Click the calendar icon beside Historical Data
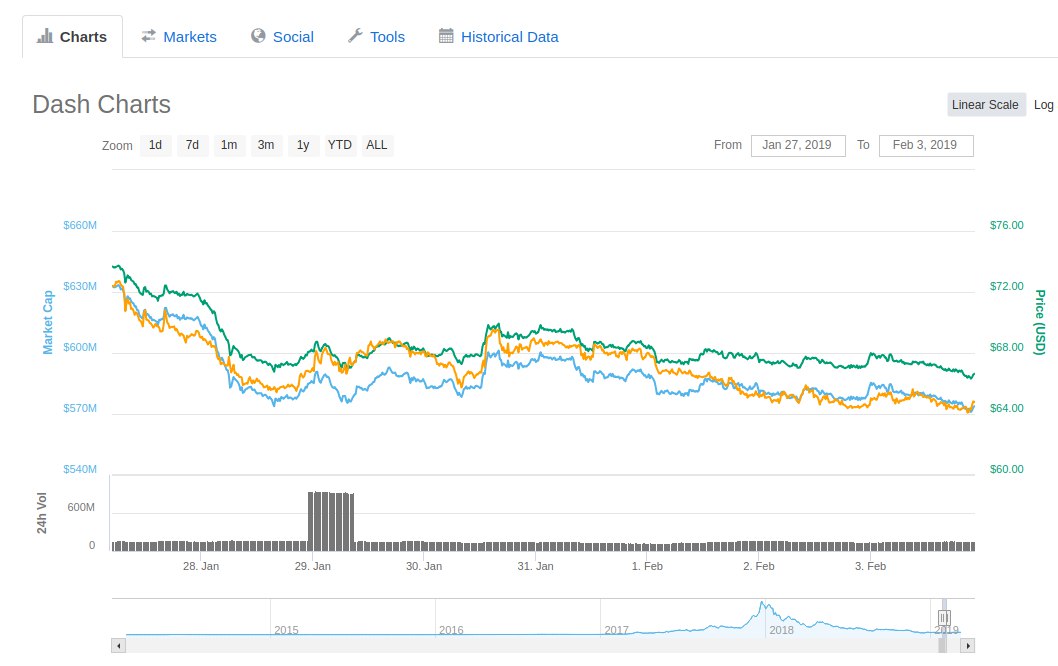The width and height of the screenshot is (1058, 666). point(446,36)
